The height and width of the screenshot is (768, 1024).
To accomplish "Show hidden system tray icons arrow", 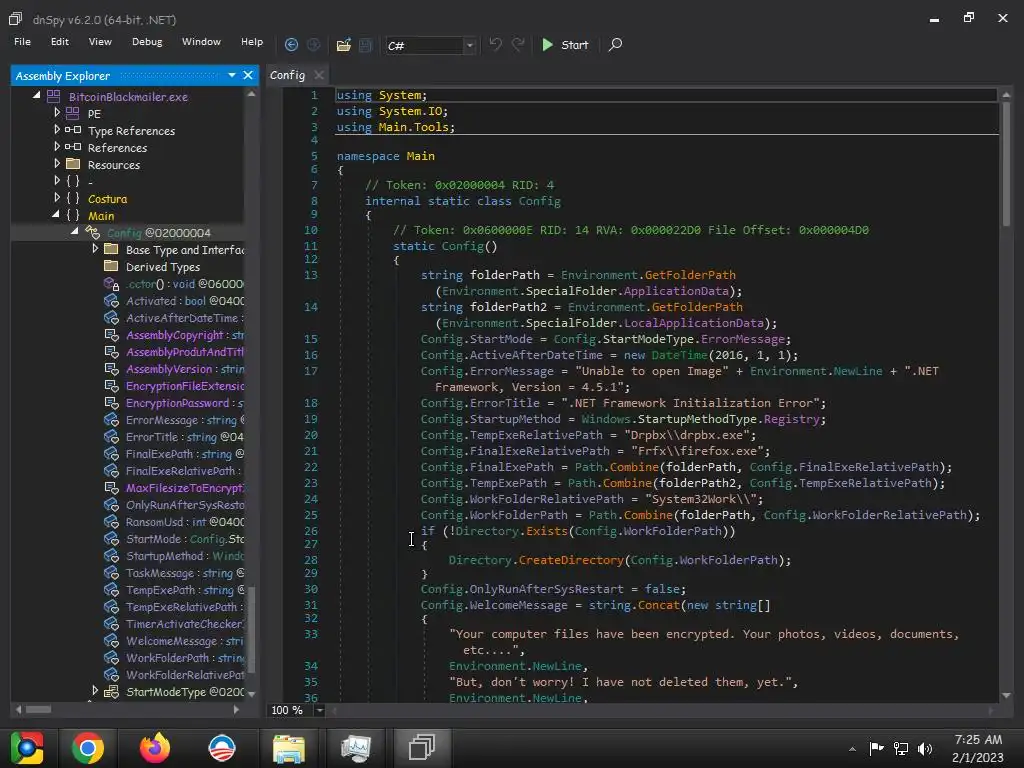I will tap(852, 749).
